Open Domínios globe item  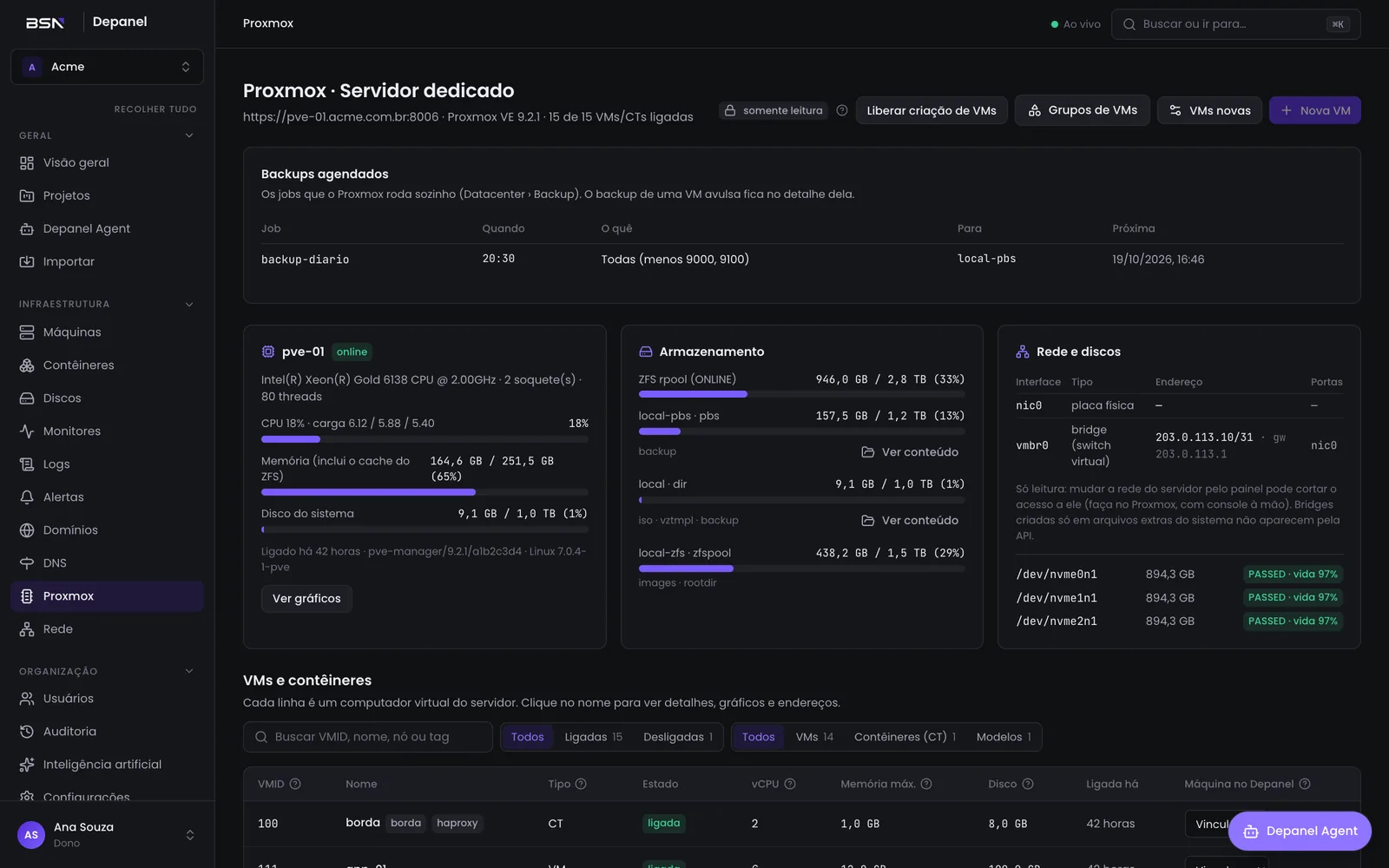pos(107,530)
